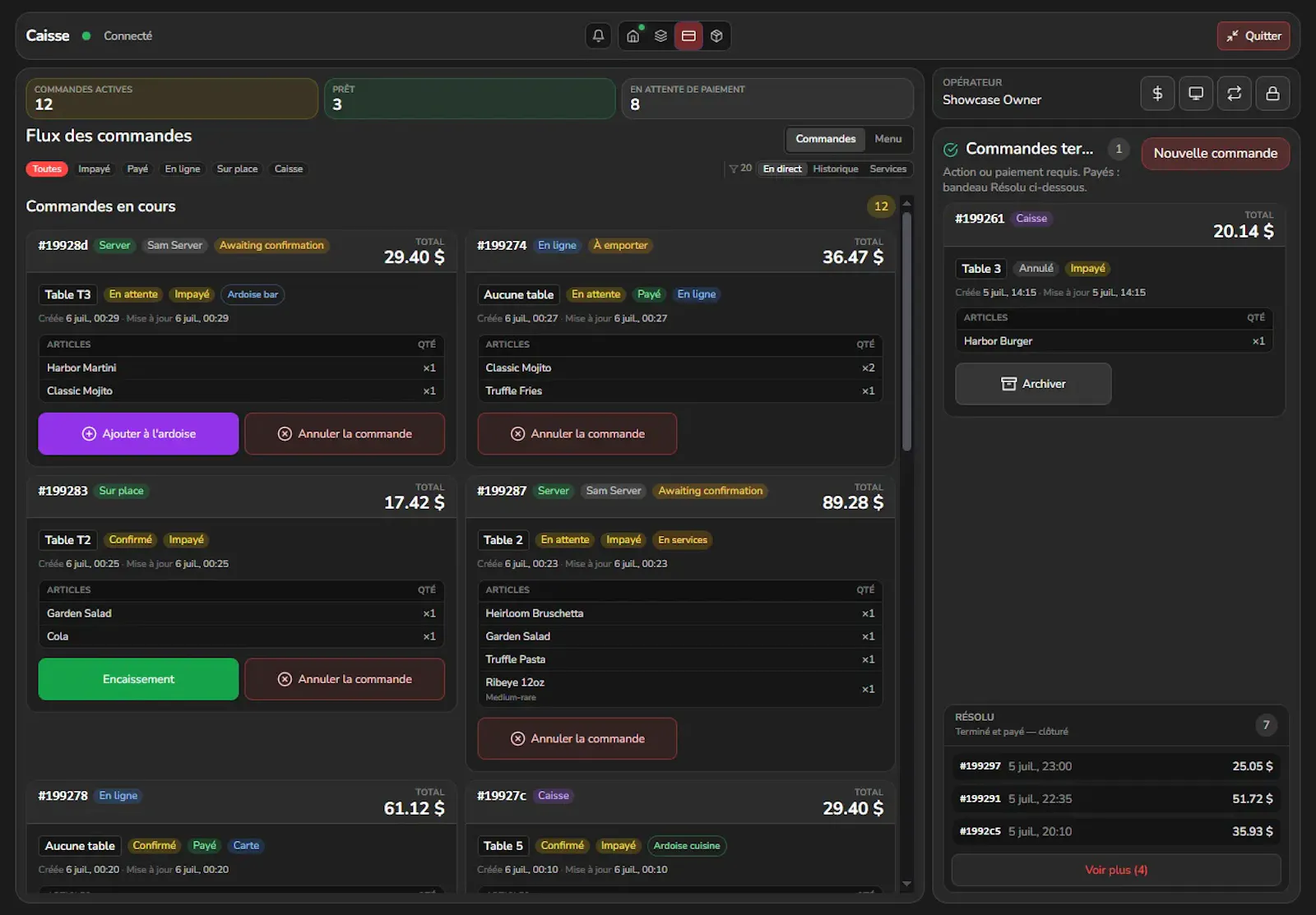The image size is (1316, 915).
Task: Click the Harbor Martini item row
Action: (x=241, y=367)
